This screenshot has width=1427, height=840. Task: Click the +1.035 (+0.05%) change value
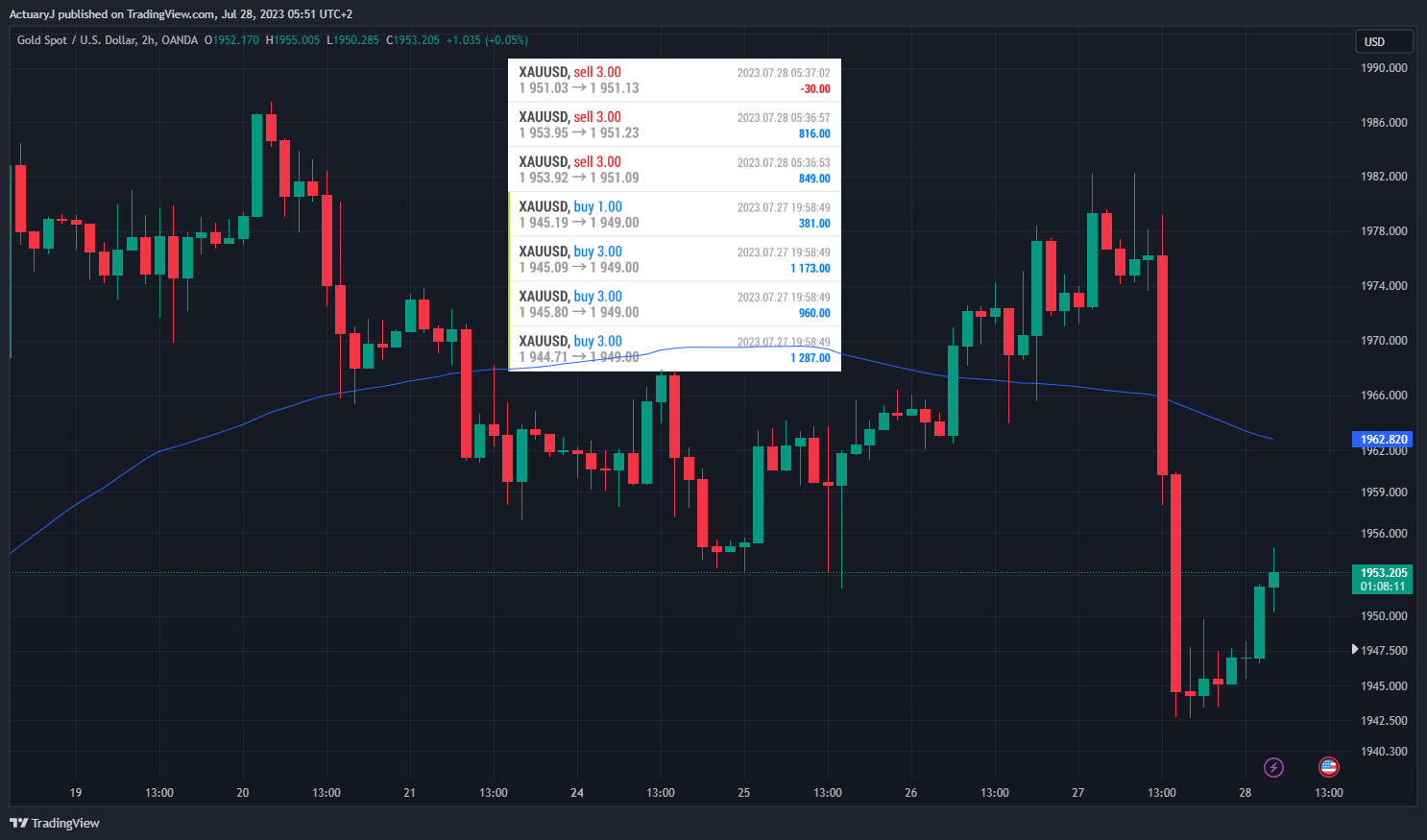tap(487, 40)
